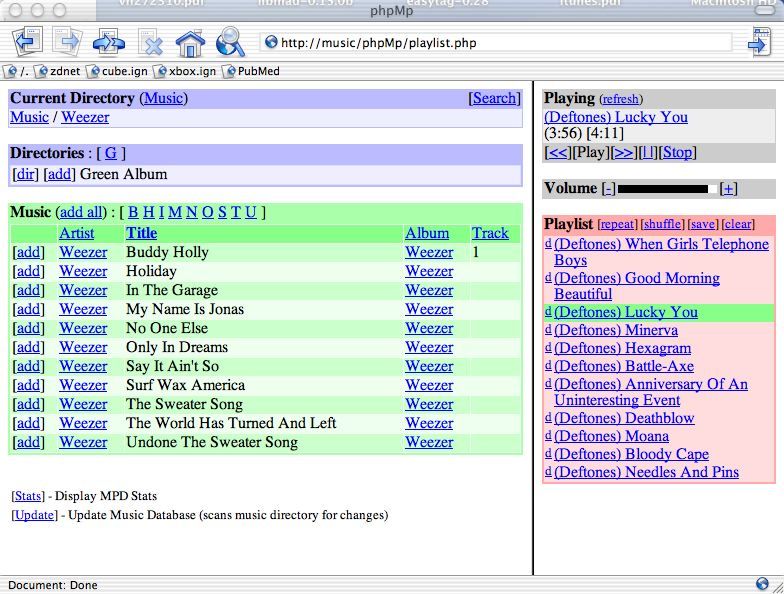
Task: Open the Search link
Action: 494,98
